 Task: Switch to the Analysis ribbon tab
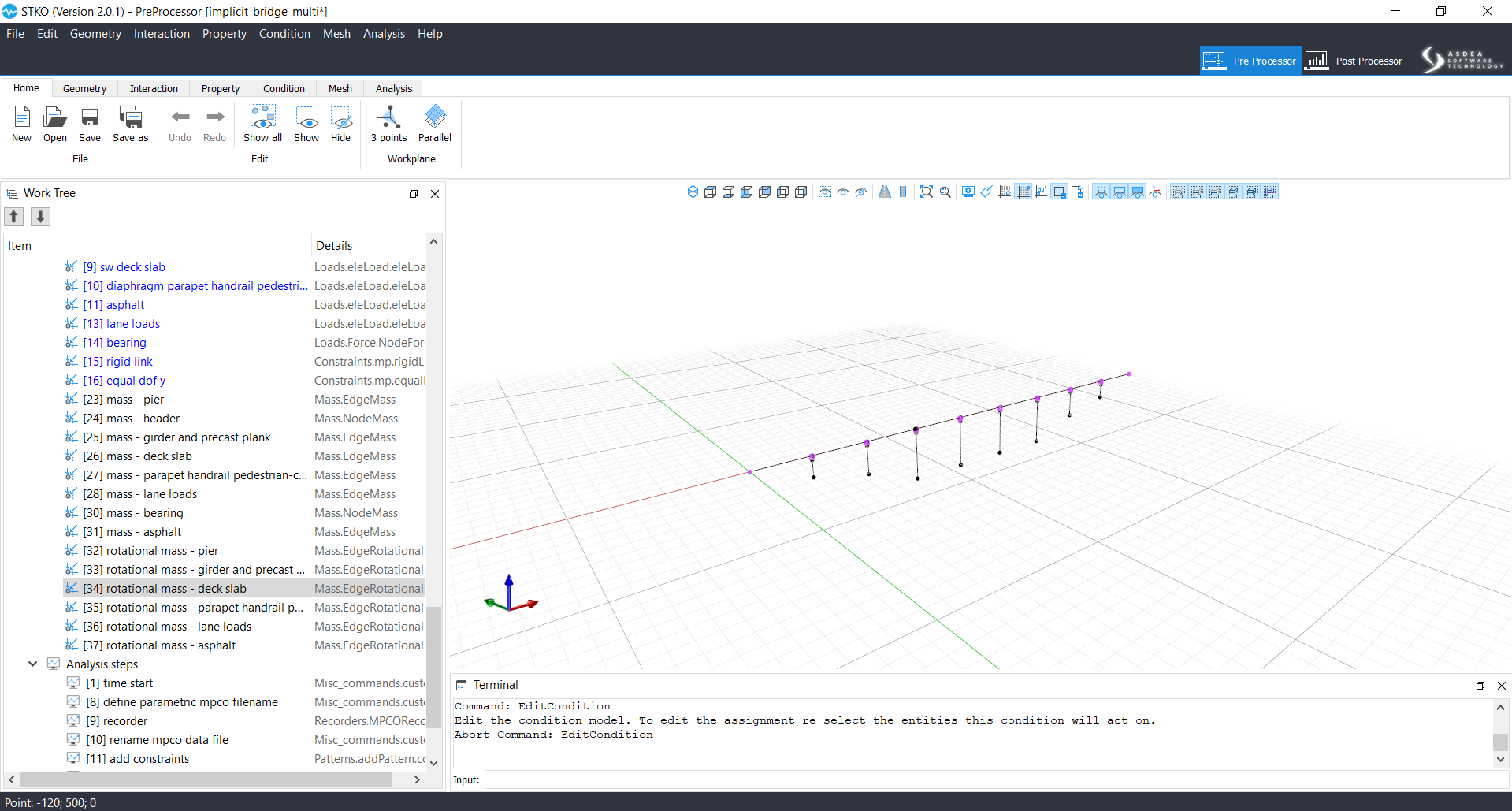pos(394,89)
